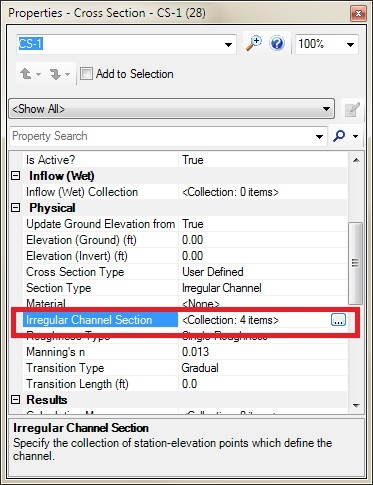Go to next element using down arrow icon

click(55, 74)
